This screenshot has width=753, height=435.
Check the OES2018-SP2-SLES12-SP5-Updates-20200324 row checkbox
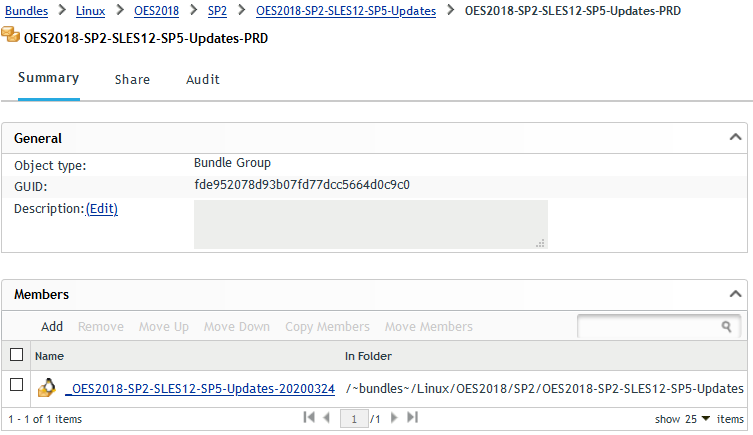(x=16, y=385)
